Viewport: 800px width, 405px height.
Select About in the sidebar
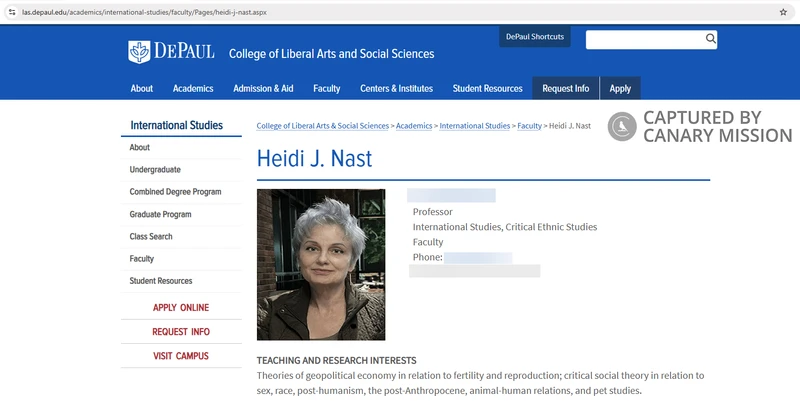click(x=139, y=147)
